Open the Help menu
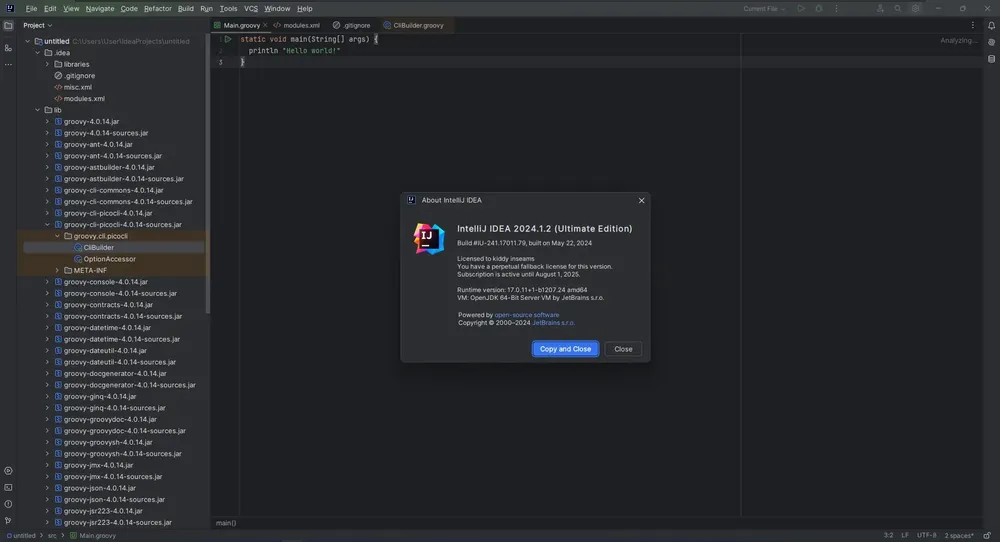Image resolution: width=1000 pixels, height=542 pixels. [x=305, y=8]
